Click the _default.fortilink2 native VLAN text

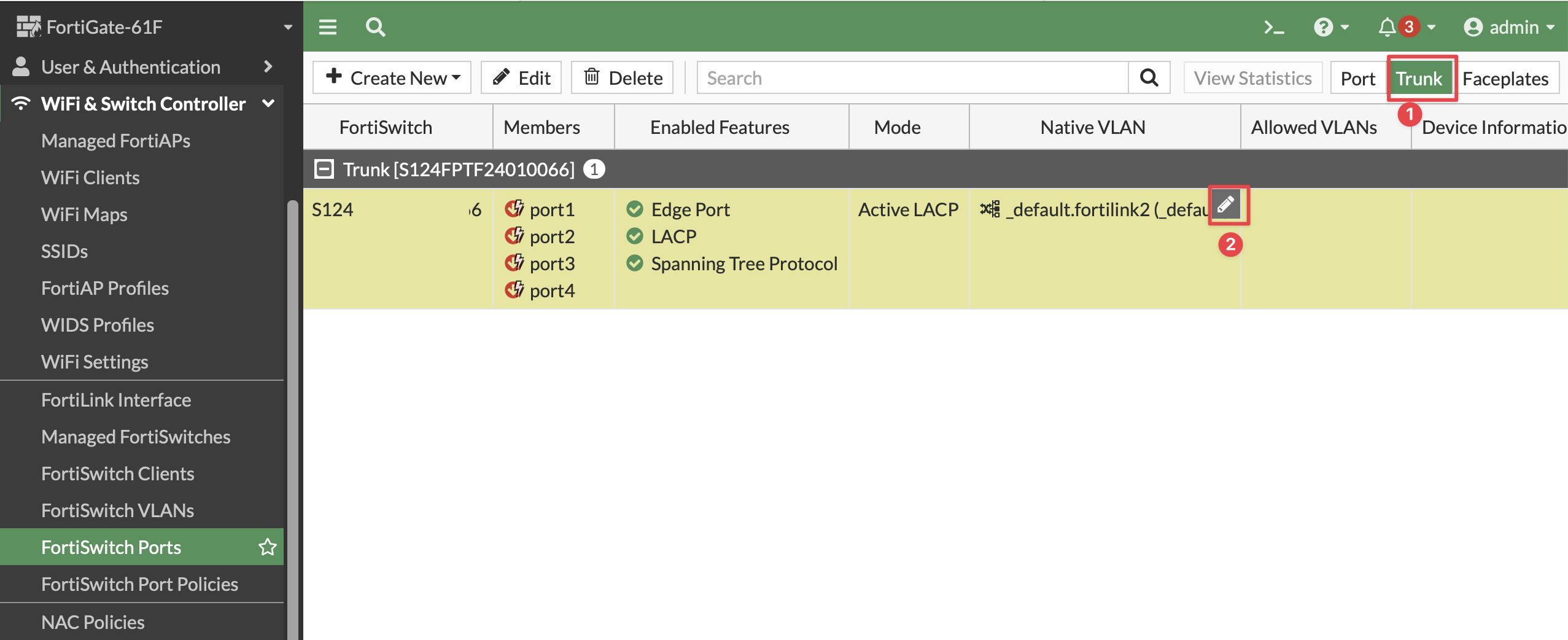(x=1108, y=209)
